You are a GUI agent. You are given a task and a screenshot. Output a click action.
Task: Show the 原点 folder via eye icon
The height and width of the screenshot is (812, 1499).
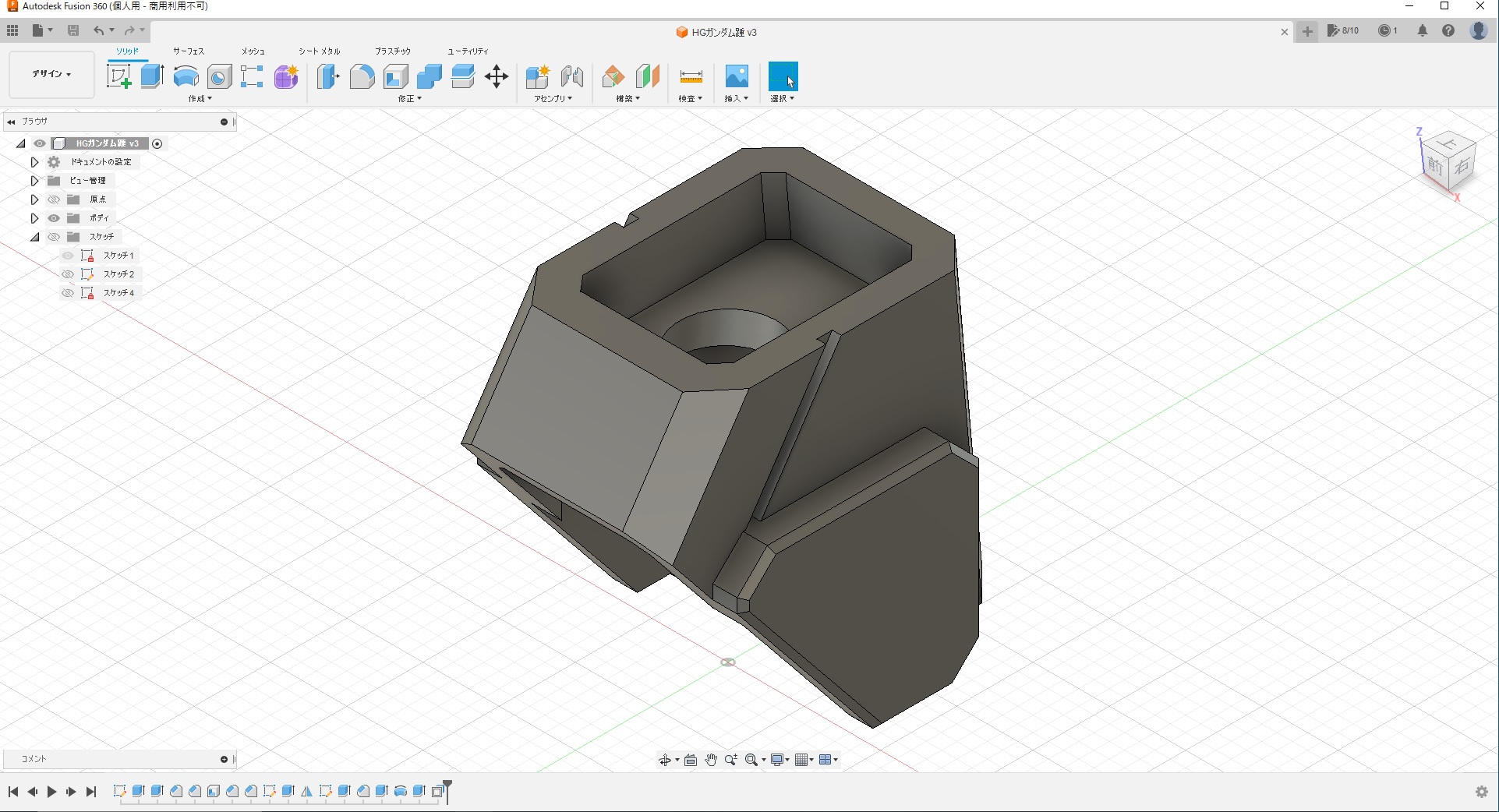[x=54, y=199]
